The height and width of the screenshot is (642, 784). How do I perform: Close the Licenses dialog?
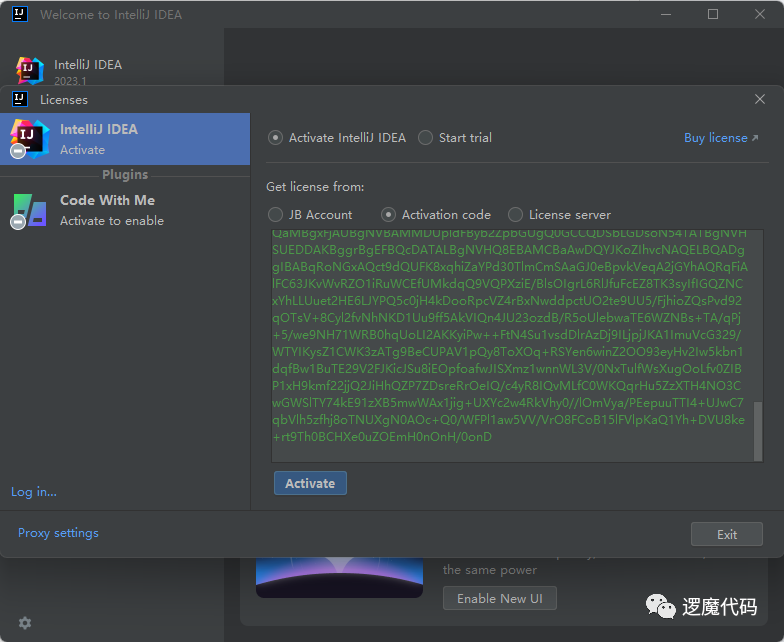click(760, 99)
